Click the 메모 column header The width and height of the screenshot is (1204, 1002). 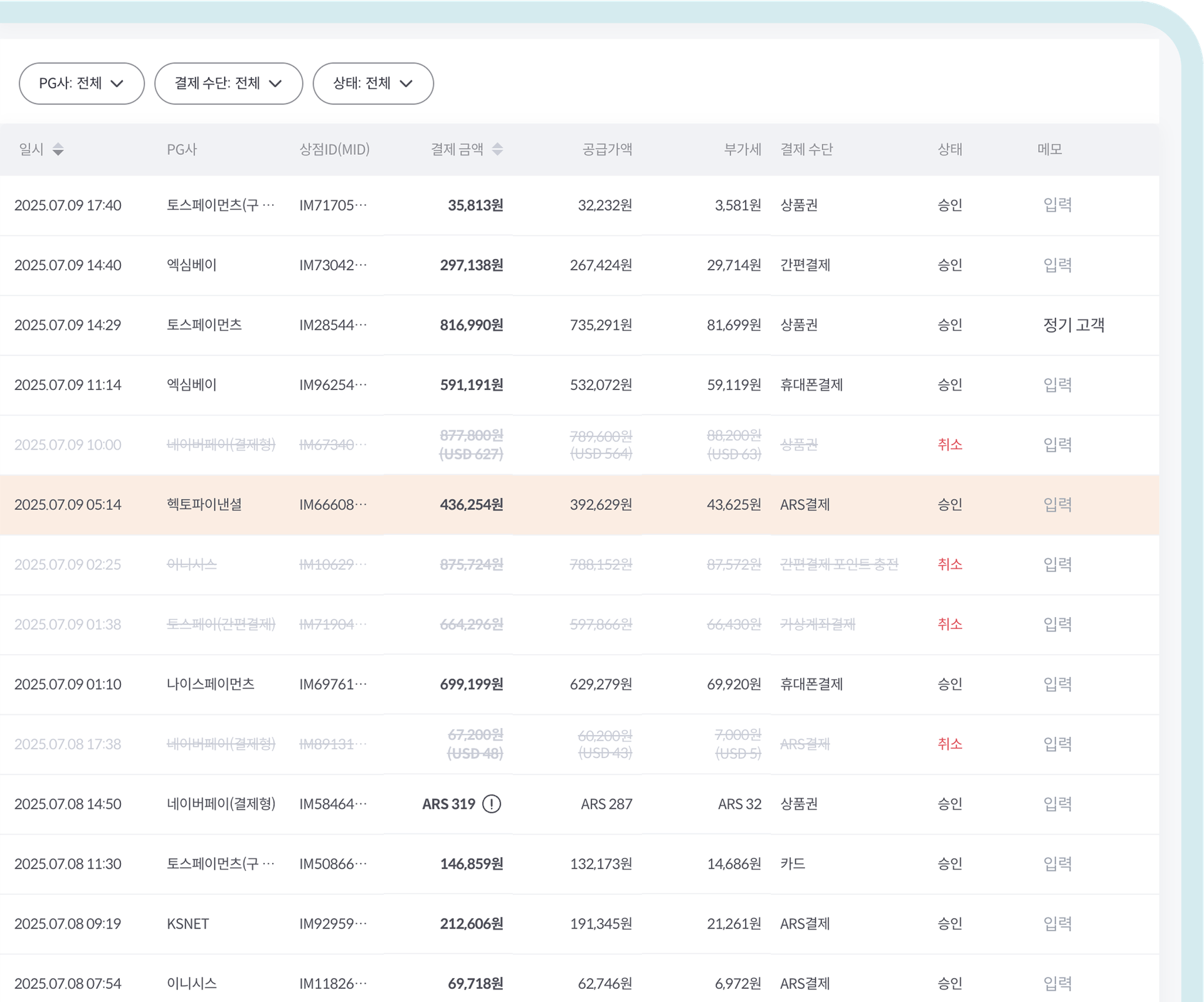point(1049,149)
